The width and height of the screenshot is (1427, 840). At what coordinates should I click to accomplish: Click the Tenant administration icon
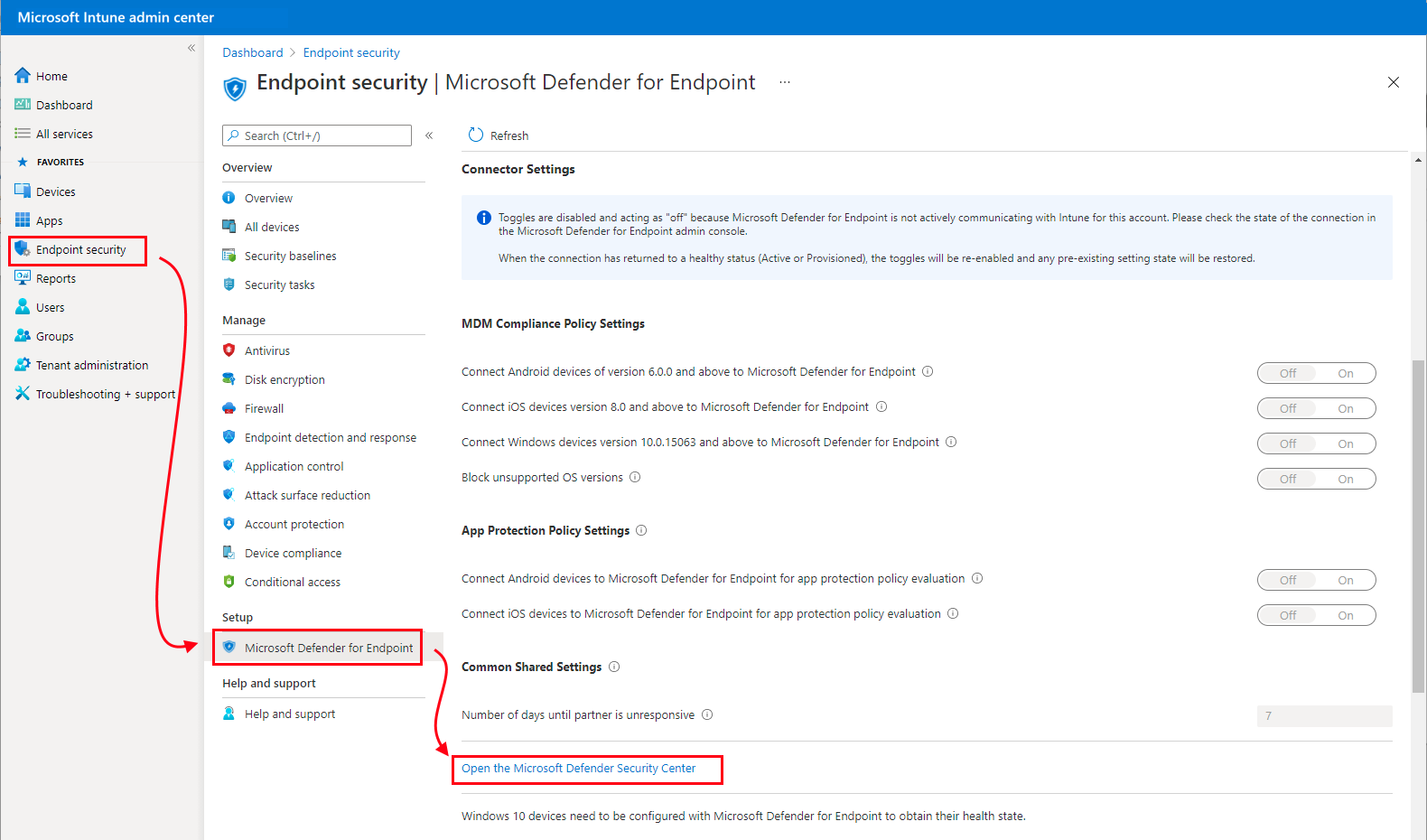pos(23,365)
